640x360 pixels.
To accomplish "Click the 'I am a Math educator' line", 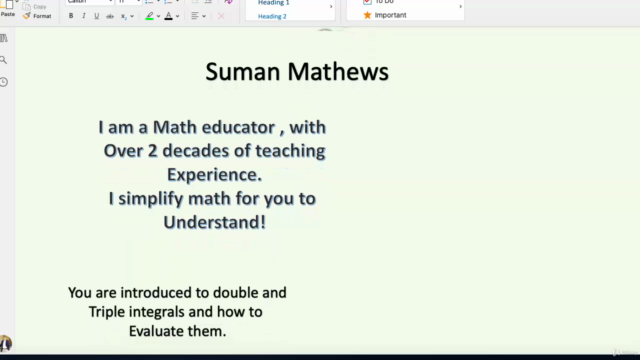I will click(212, 127).
